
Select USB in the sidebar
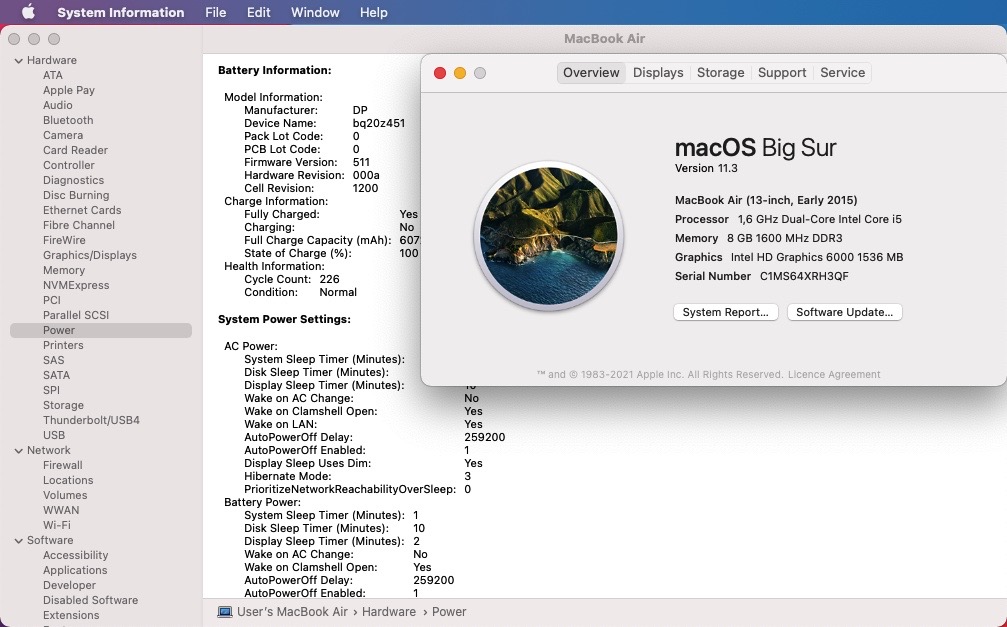(54, 435)
